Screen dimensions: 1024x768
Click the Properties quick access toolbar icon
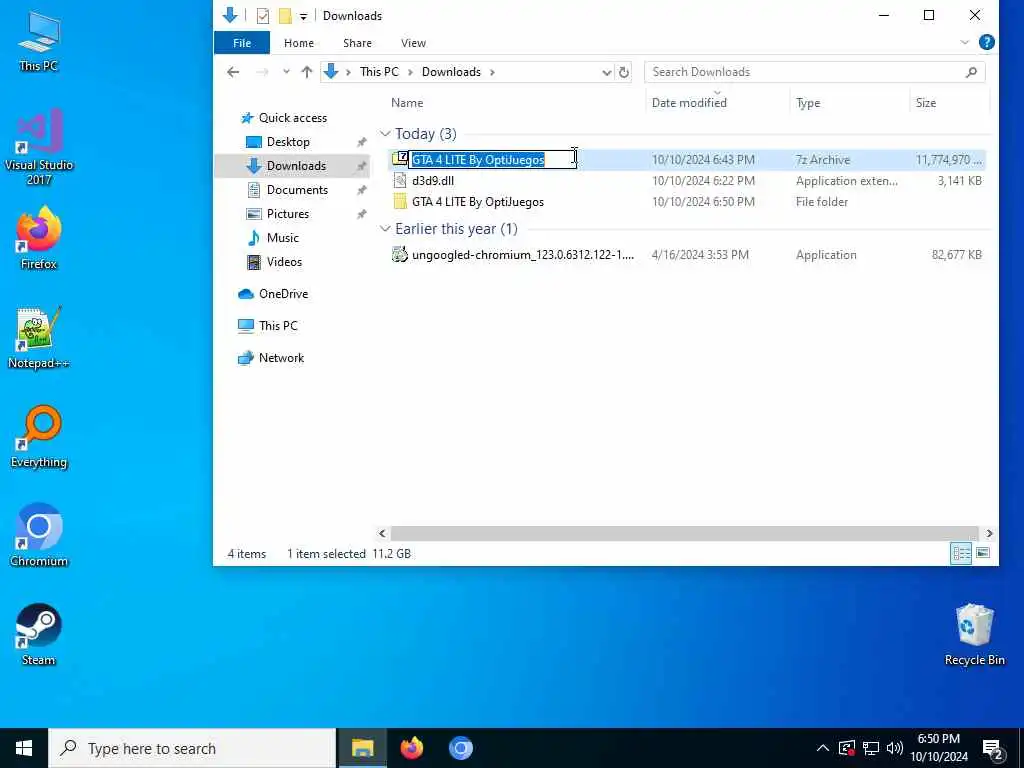[x=263, y=16]
